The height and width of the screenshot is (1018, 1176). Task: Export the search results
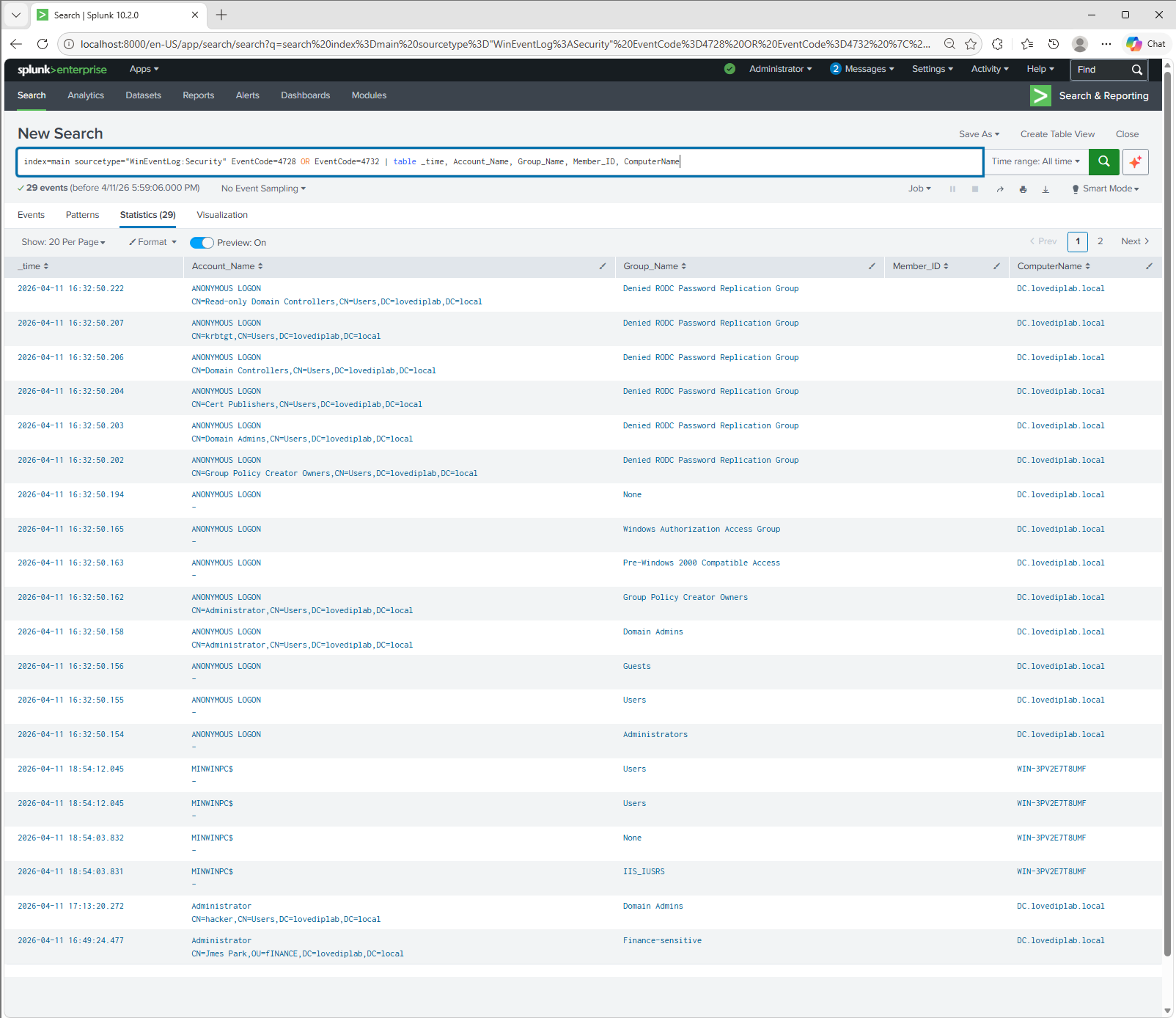coord(1045,189)
